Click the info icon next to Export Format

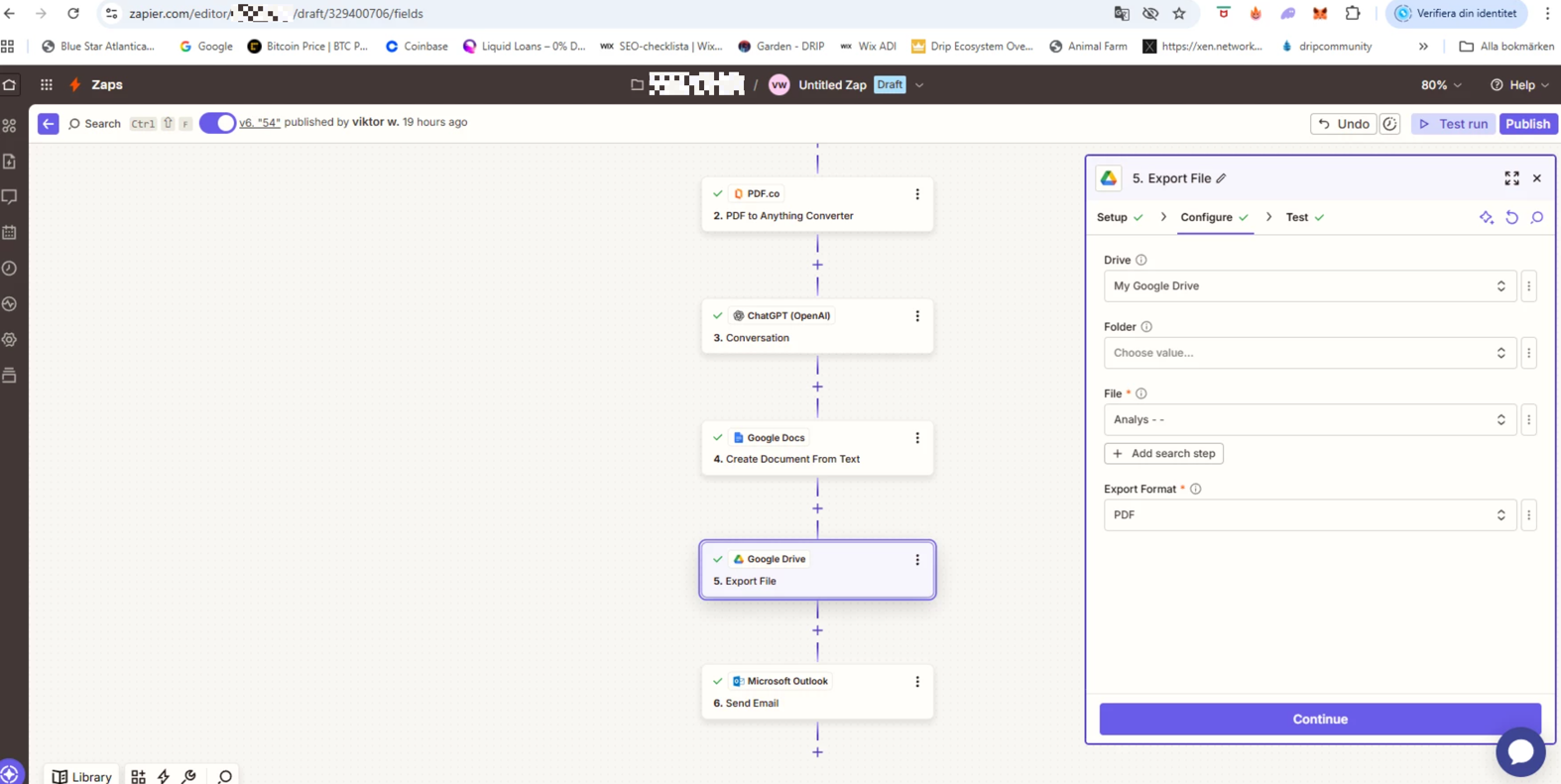click(x=1195, y=490)
